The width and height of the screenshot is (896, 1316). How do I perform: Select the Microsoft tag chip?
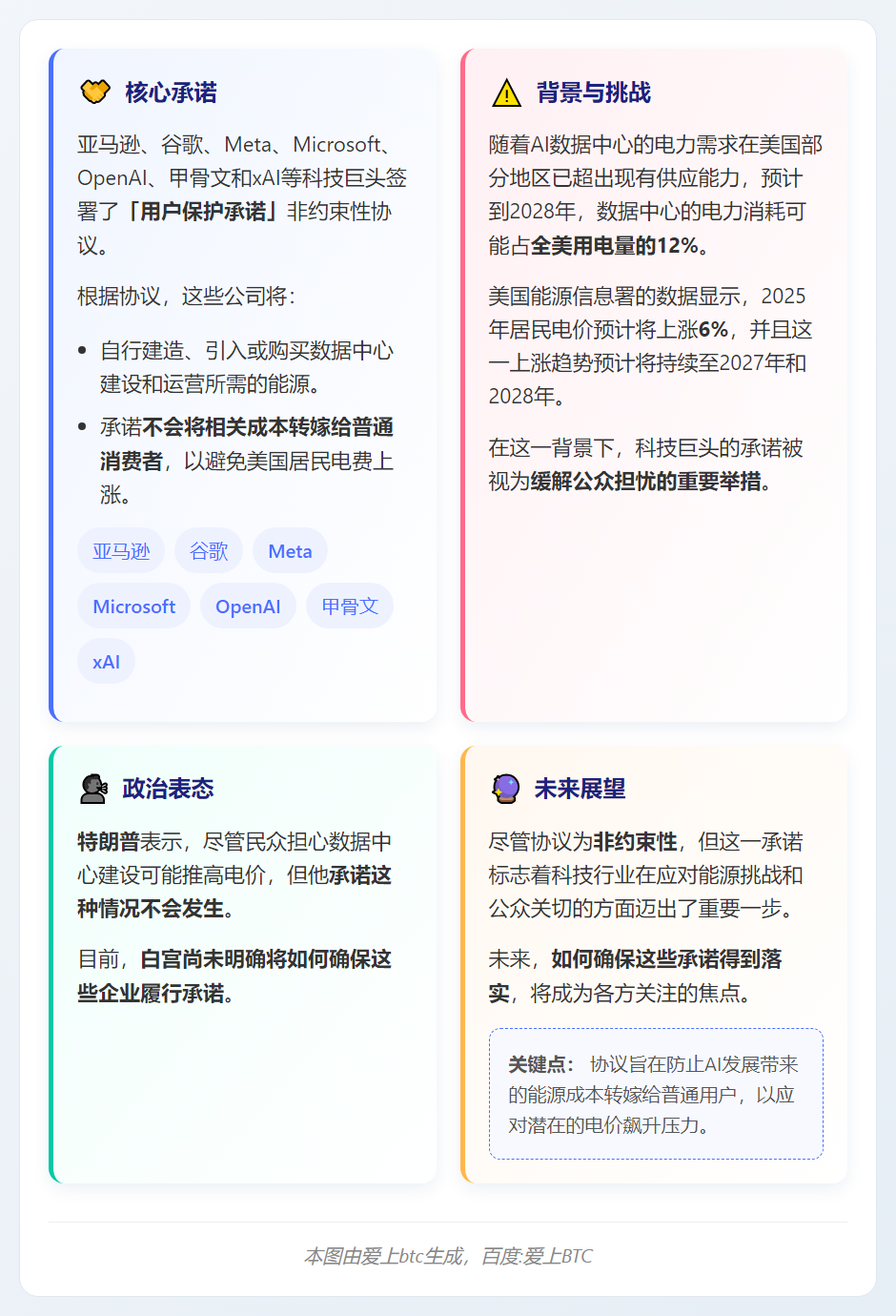pos(134,607)
